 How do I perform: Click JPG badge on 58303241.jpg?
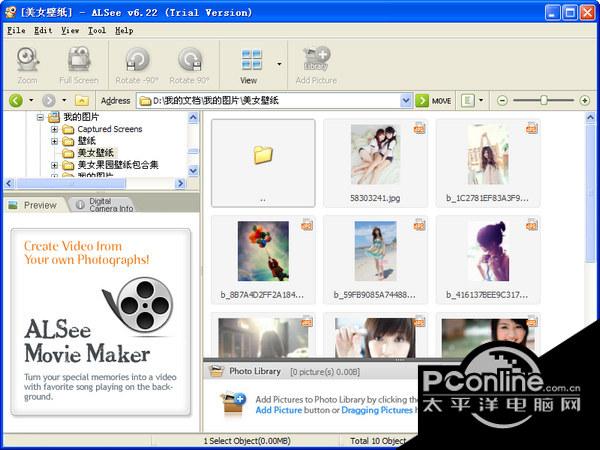(x=419, y=128)
